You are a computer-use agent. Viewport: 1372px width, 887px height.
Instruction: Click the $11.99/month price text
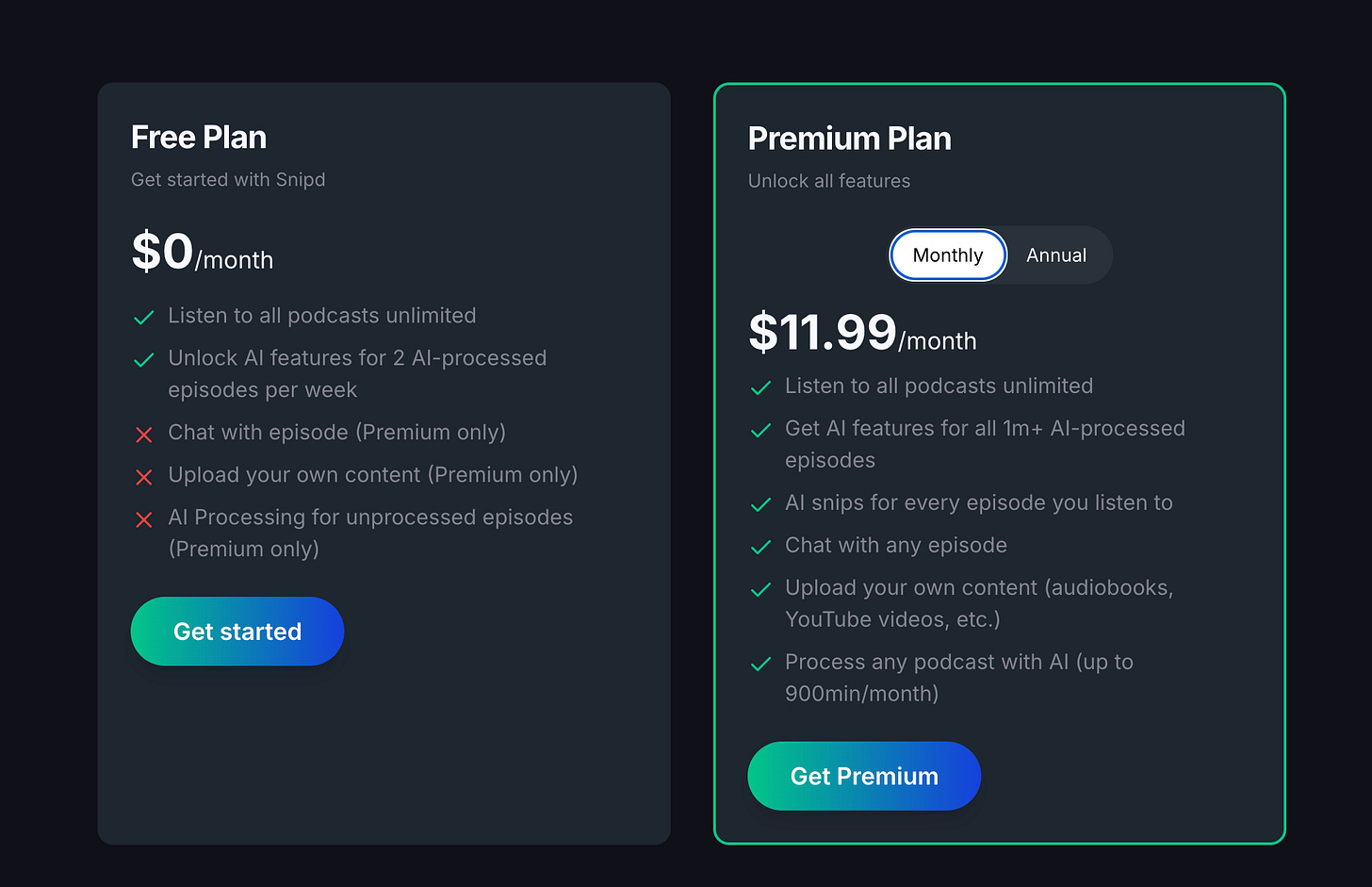pos(862,334)
